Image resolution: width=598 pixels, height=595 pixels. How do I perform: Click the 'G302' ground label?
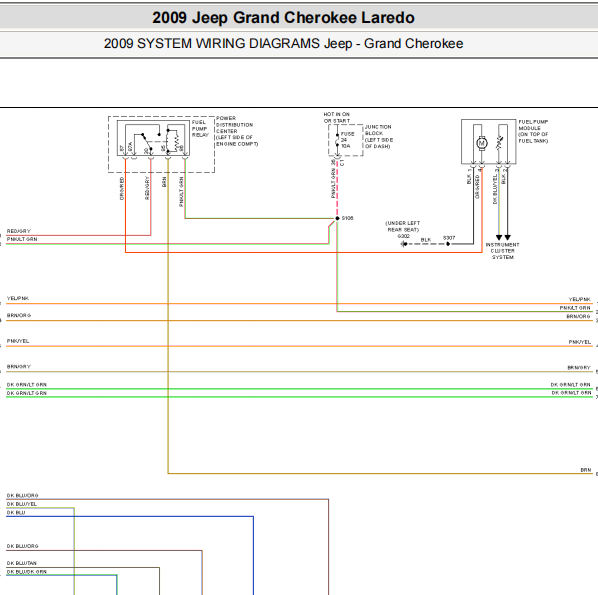(x=403, y=236)
